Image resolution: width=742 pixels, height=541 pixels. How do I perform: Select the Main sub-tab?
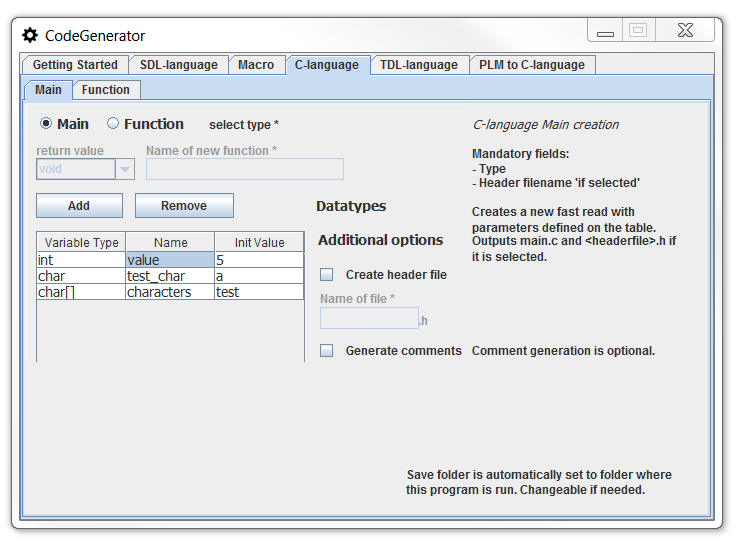pos(48,90)
